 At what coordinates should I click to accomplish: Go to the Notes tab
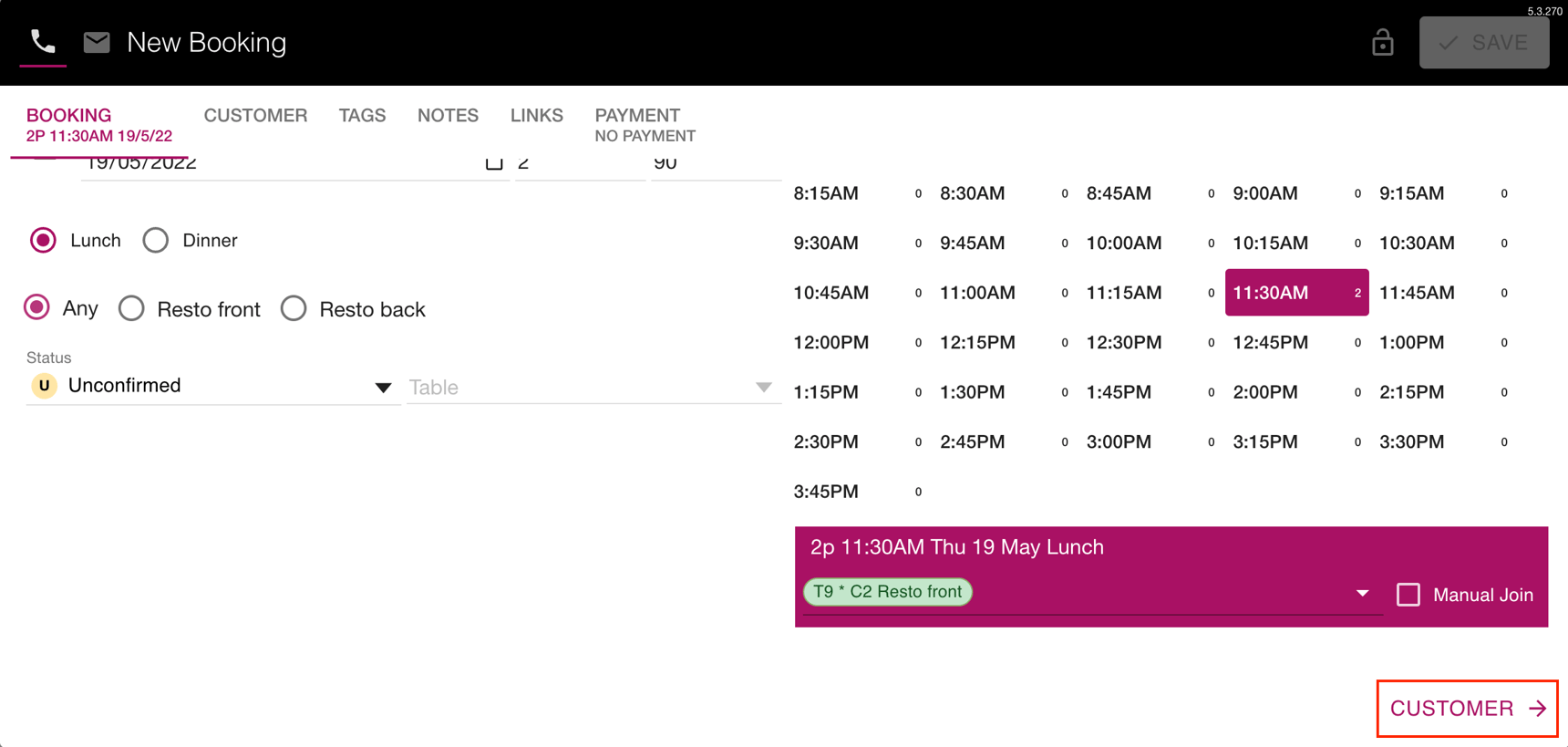point(448,116)
